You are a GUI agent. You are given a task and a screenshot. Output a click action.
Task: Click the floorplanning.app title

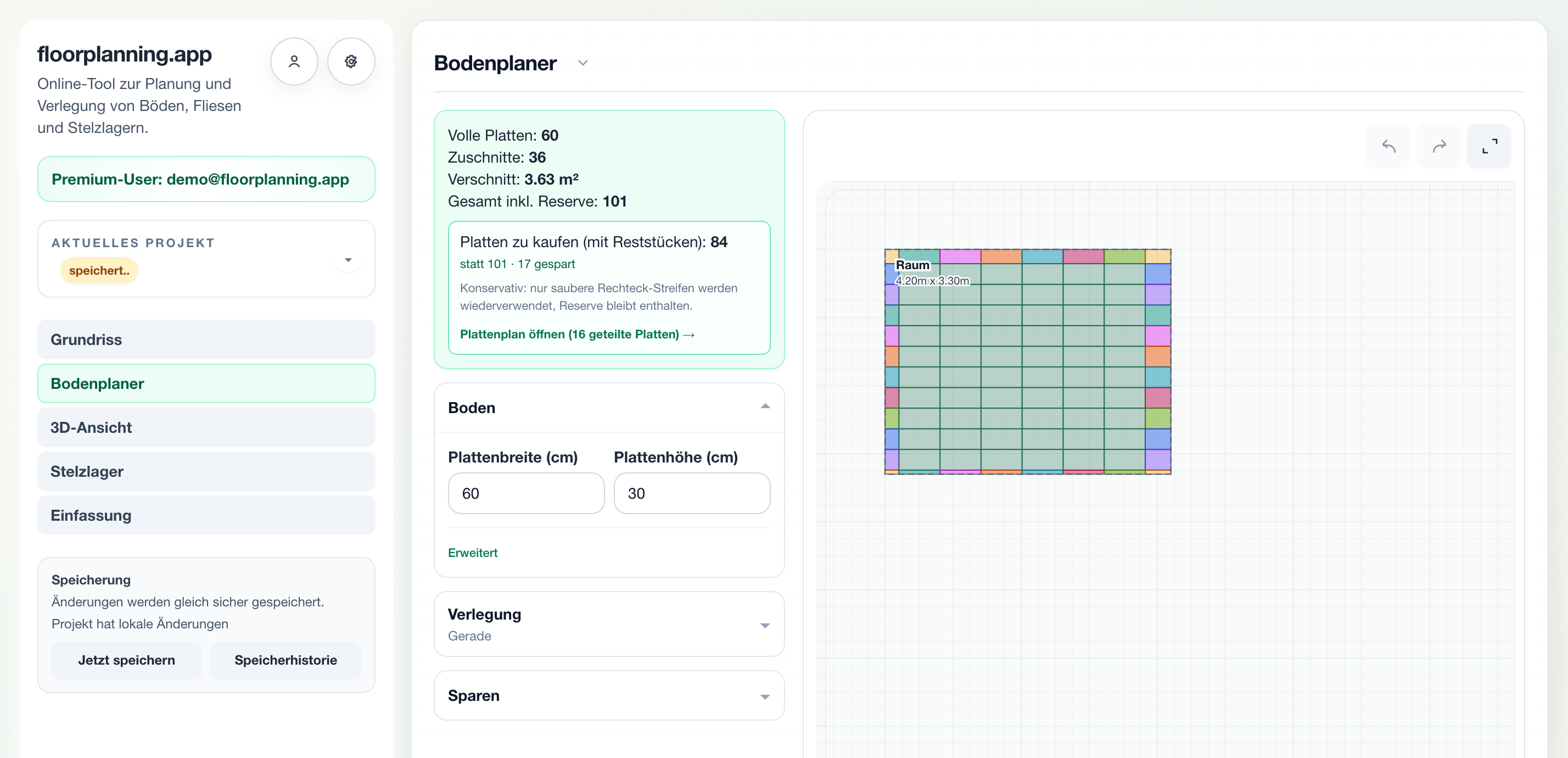124,54
